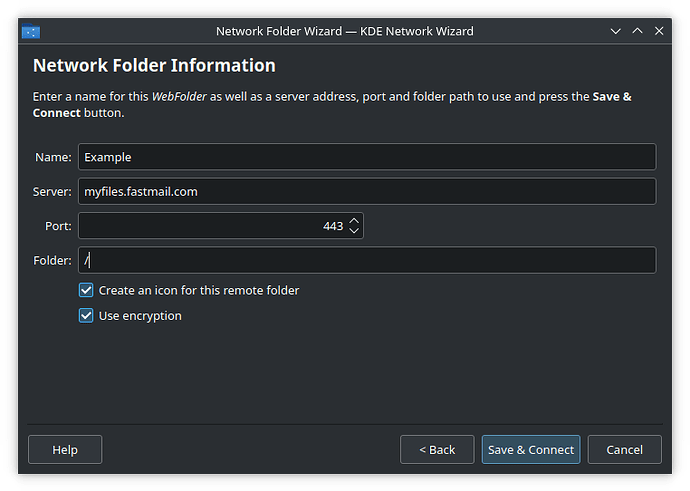Disable the 'Use encryption' checkbox

point(86,316)
